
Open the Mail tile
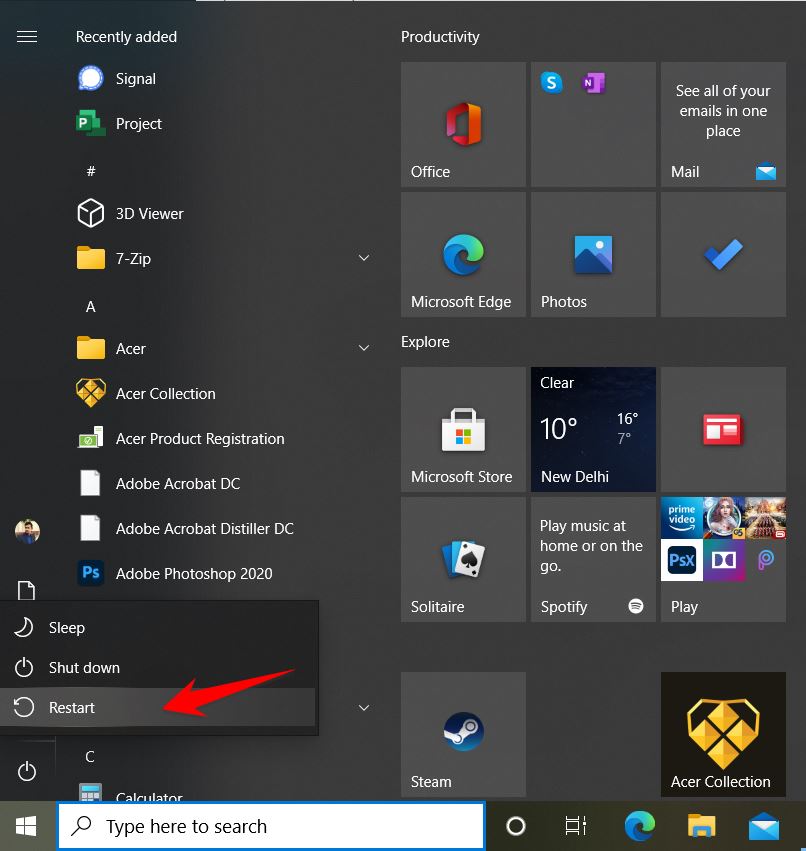[724, 124]
